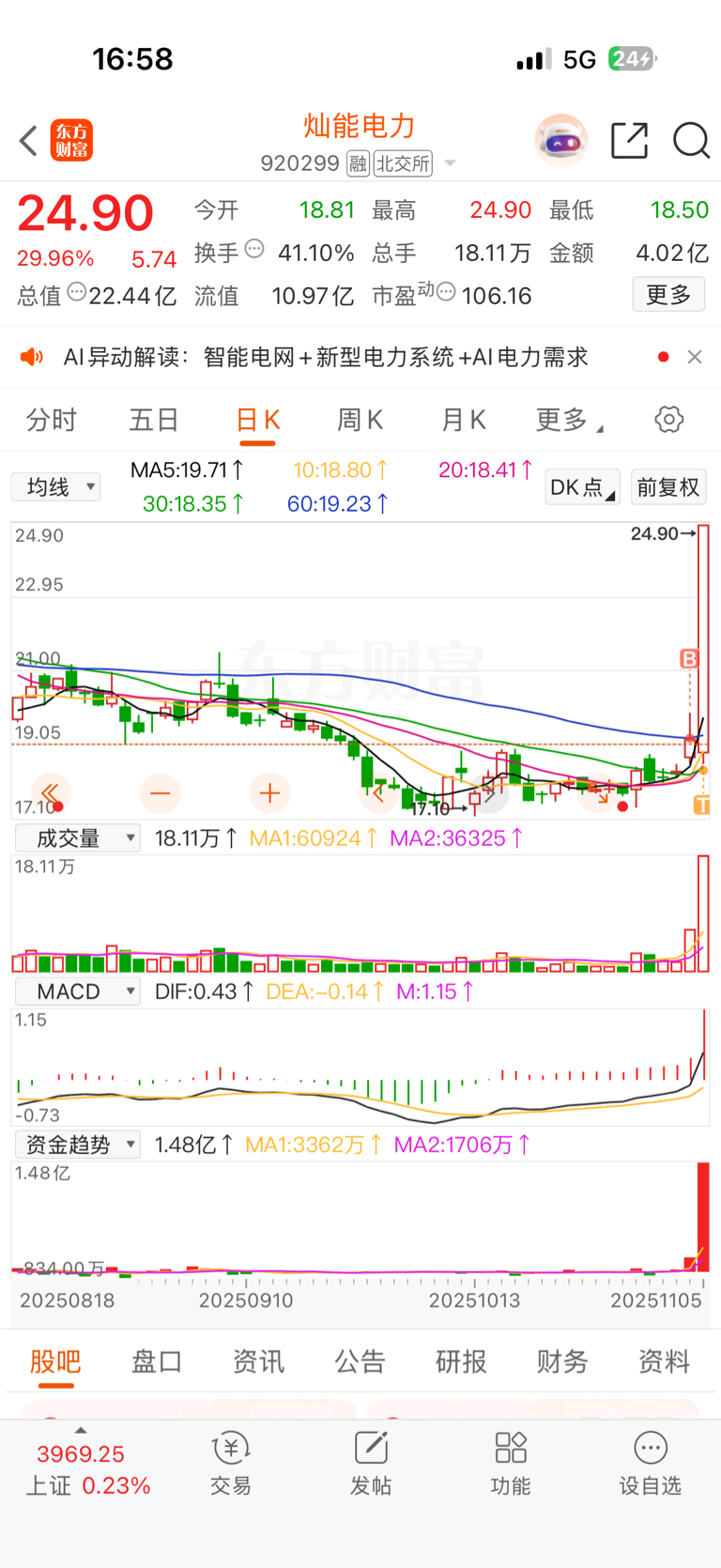Tap the tallest volume bar 18.11万
The width and height of the screenshot is (721, 1568).
coord(703,914)
